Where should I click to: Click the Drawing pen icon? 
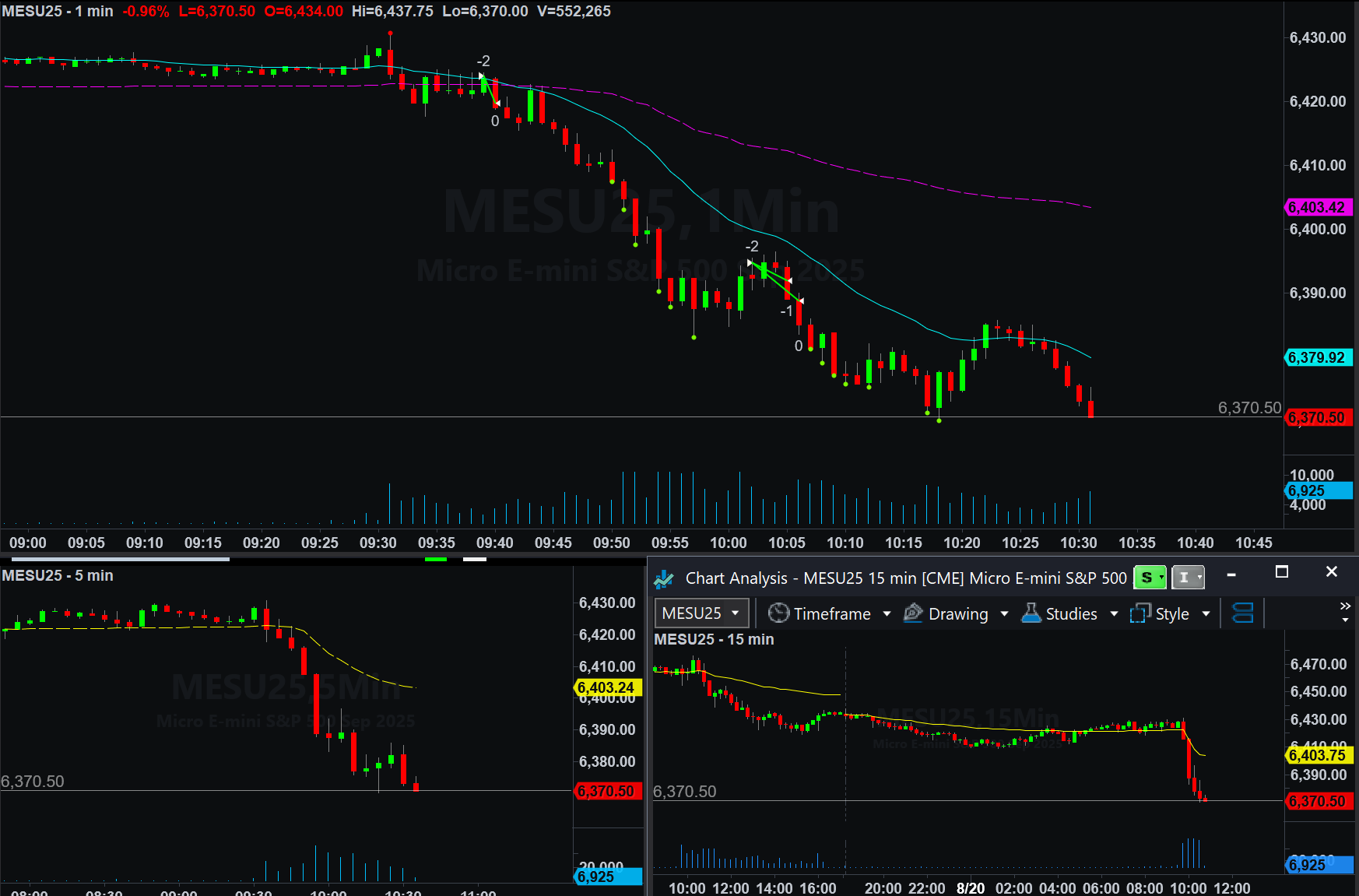point(913,613)
